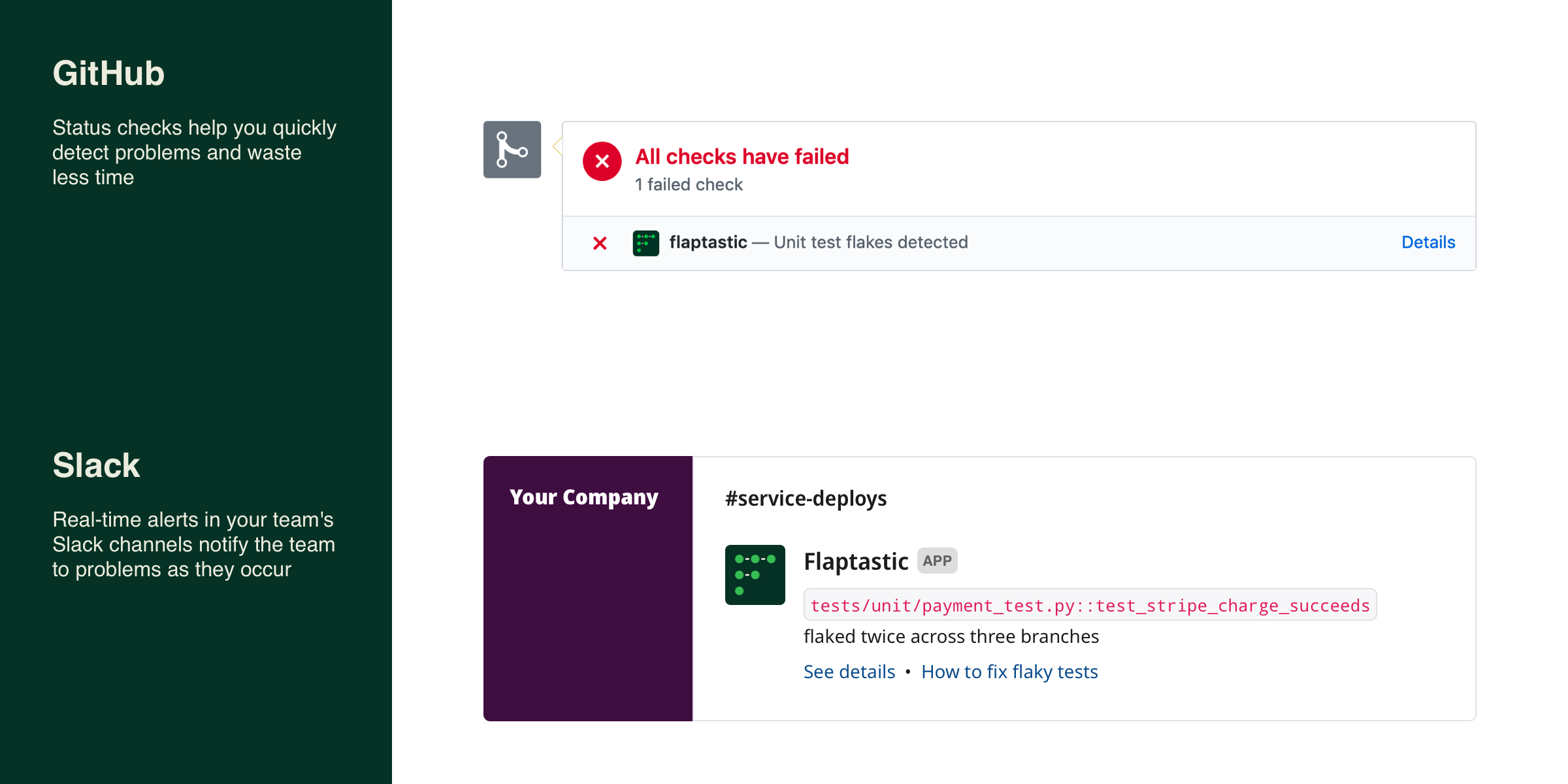Click the small red X beside flaptastic
1568x784 pixels.
click(x=600, y=243)
